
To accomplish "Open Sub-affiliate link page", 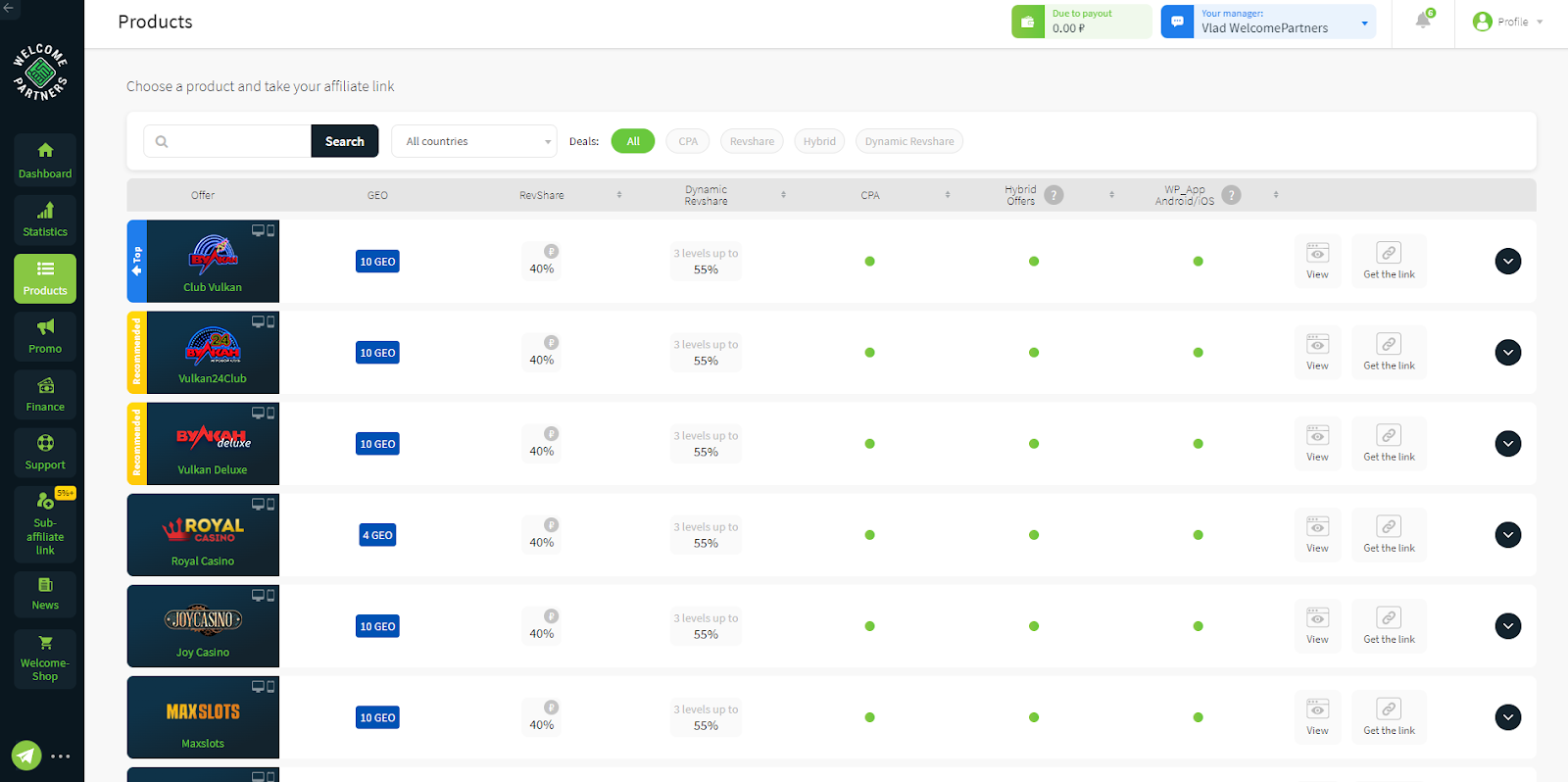I will click(x=45, y=524).
